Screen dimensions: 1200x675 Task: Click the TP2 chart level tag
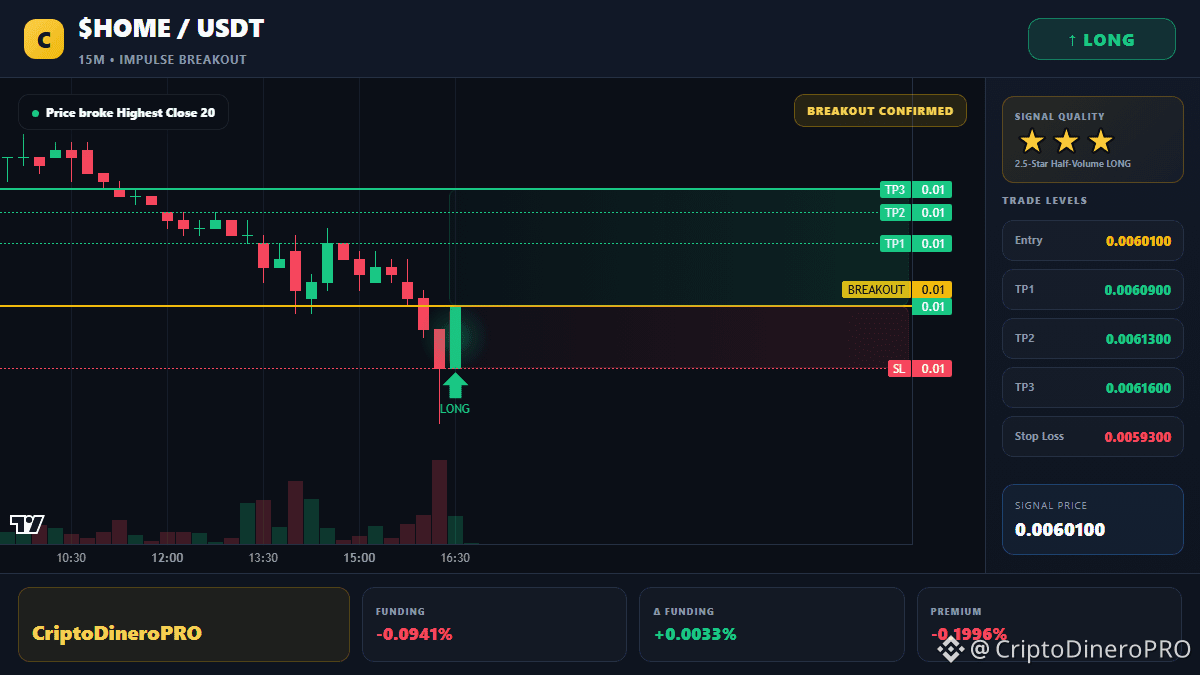pyautogui.click(x=915, y=212)
